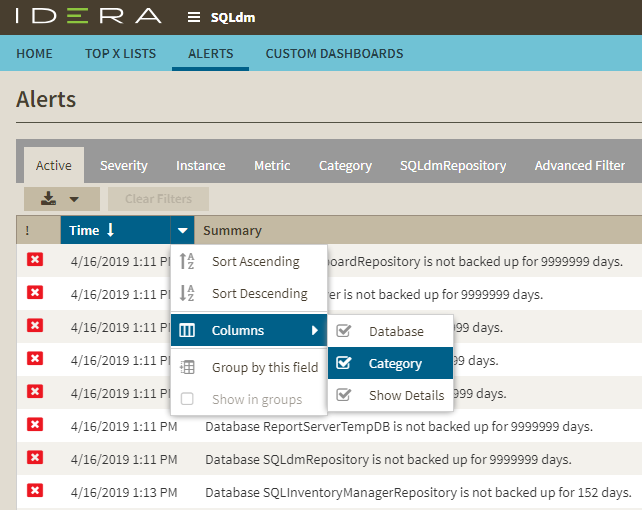Click the IDERA logo
This screenshot has height=510, width=642.
pos(88,17)
